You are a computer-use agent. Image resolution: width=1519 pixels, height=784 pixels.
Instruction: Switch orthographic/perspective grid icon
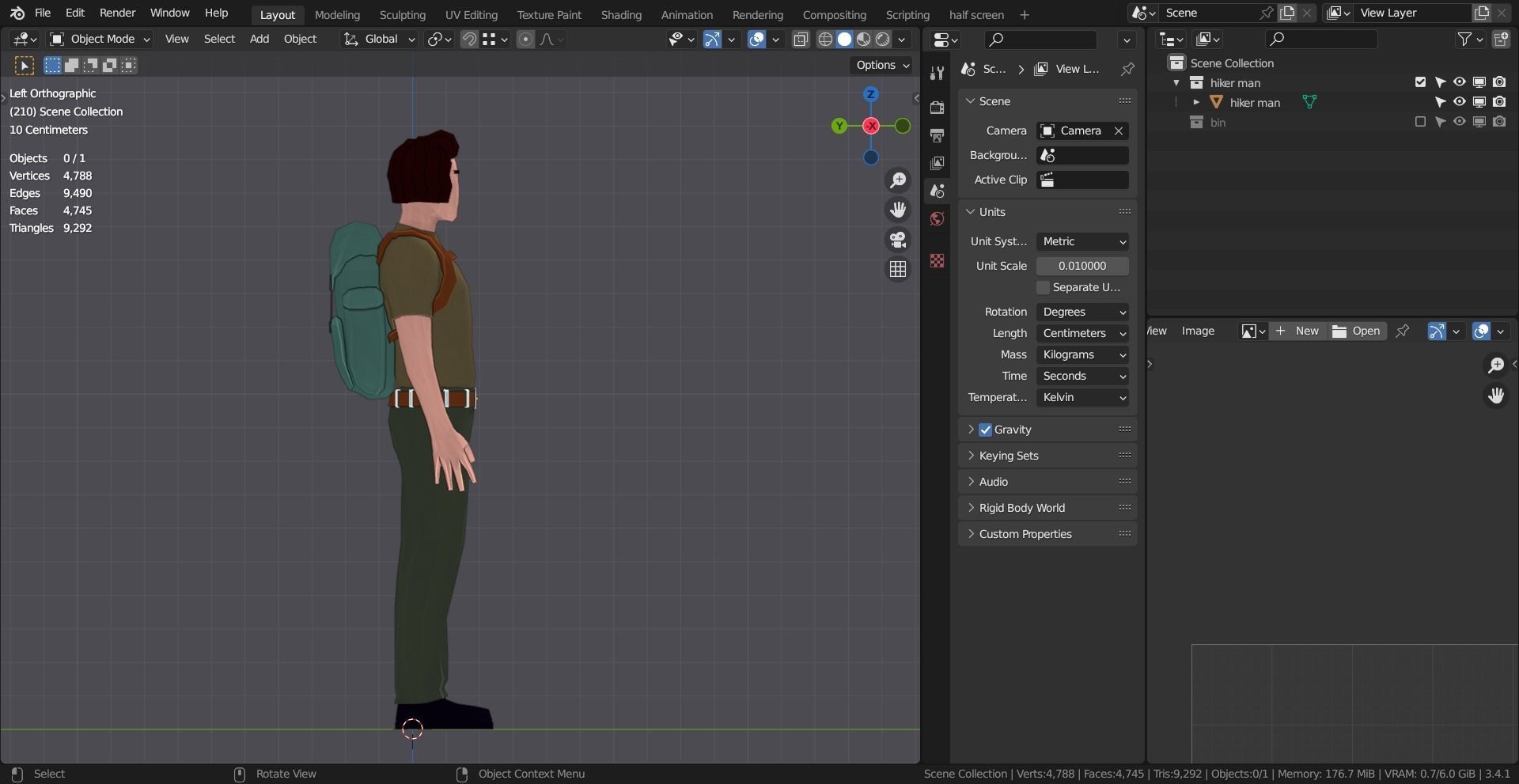pyautogui.click(x=898, y=269)
